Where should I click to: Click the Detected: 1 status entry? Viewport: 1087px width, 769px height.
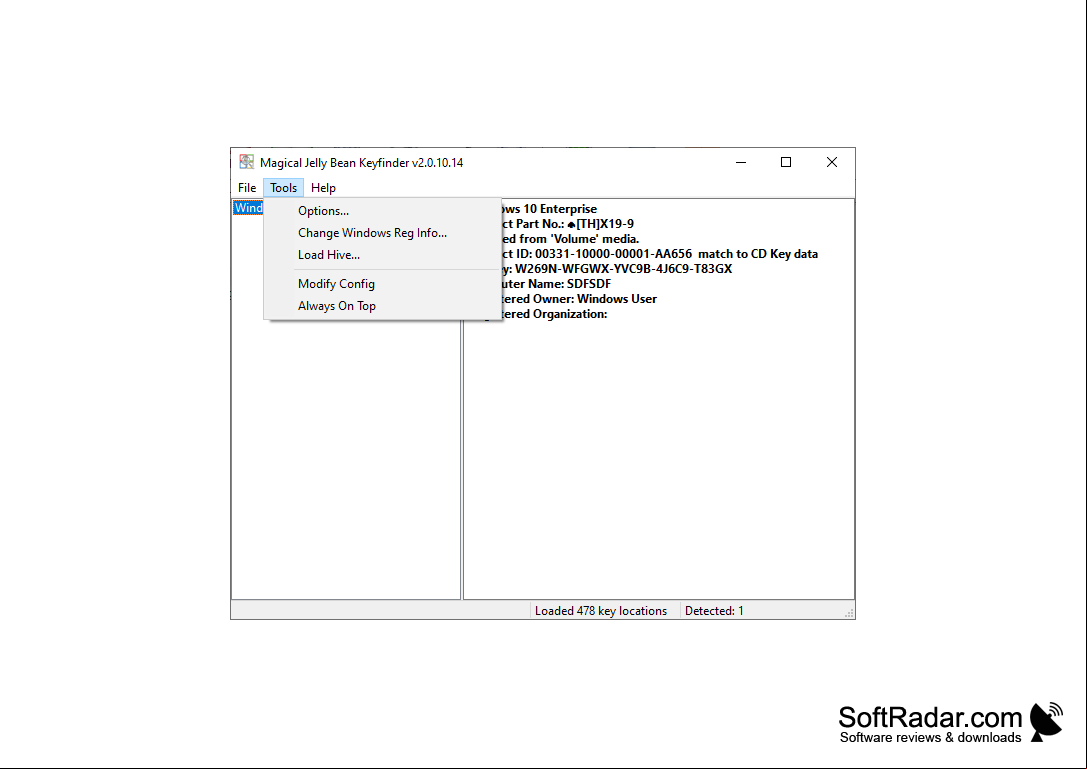(x=714, y=611)
